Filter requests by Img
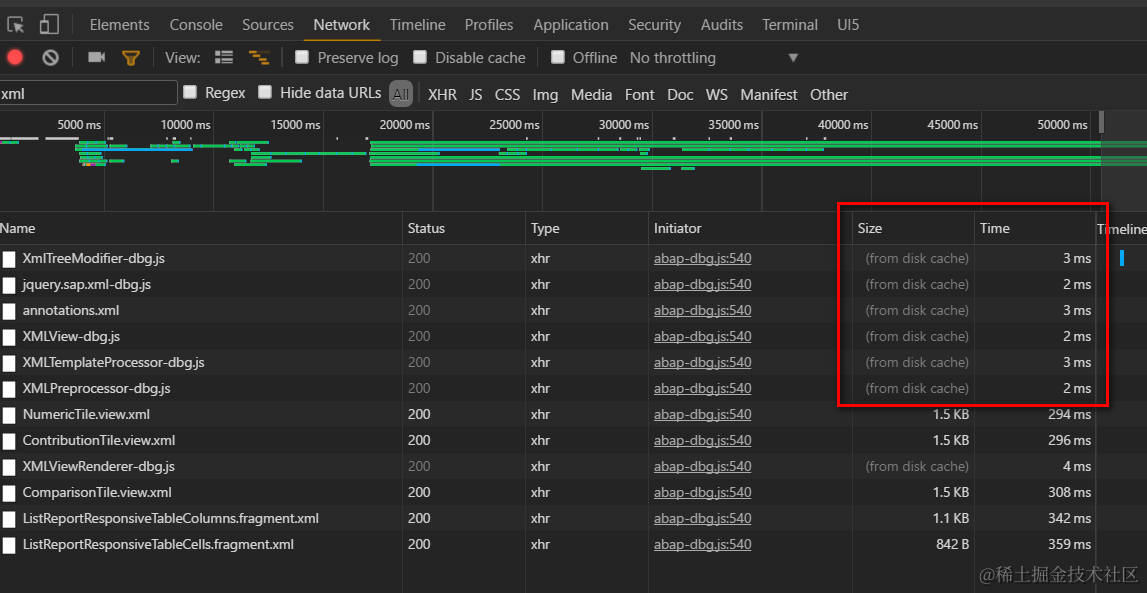This screenshot has height=593, width=1147. pyautogui.click(x=545, y=94)
